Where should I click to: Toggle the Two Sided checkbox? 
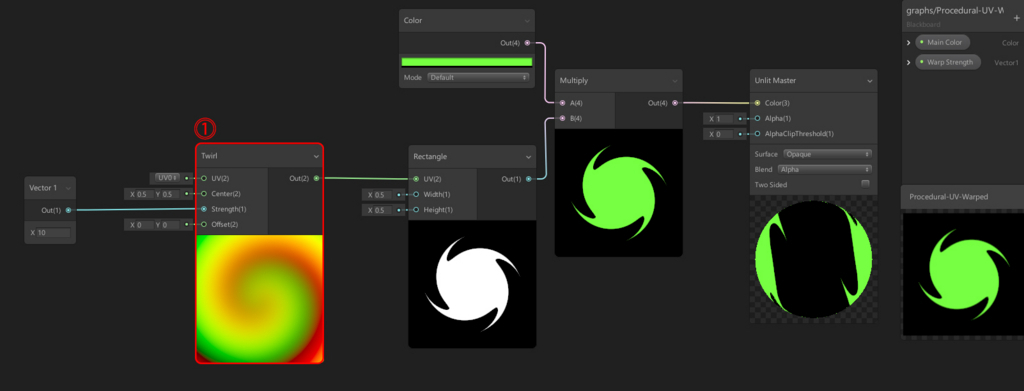865,184
